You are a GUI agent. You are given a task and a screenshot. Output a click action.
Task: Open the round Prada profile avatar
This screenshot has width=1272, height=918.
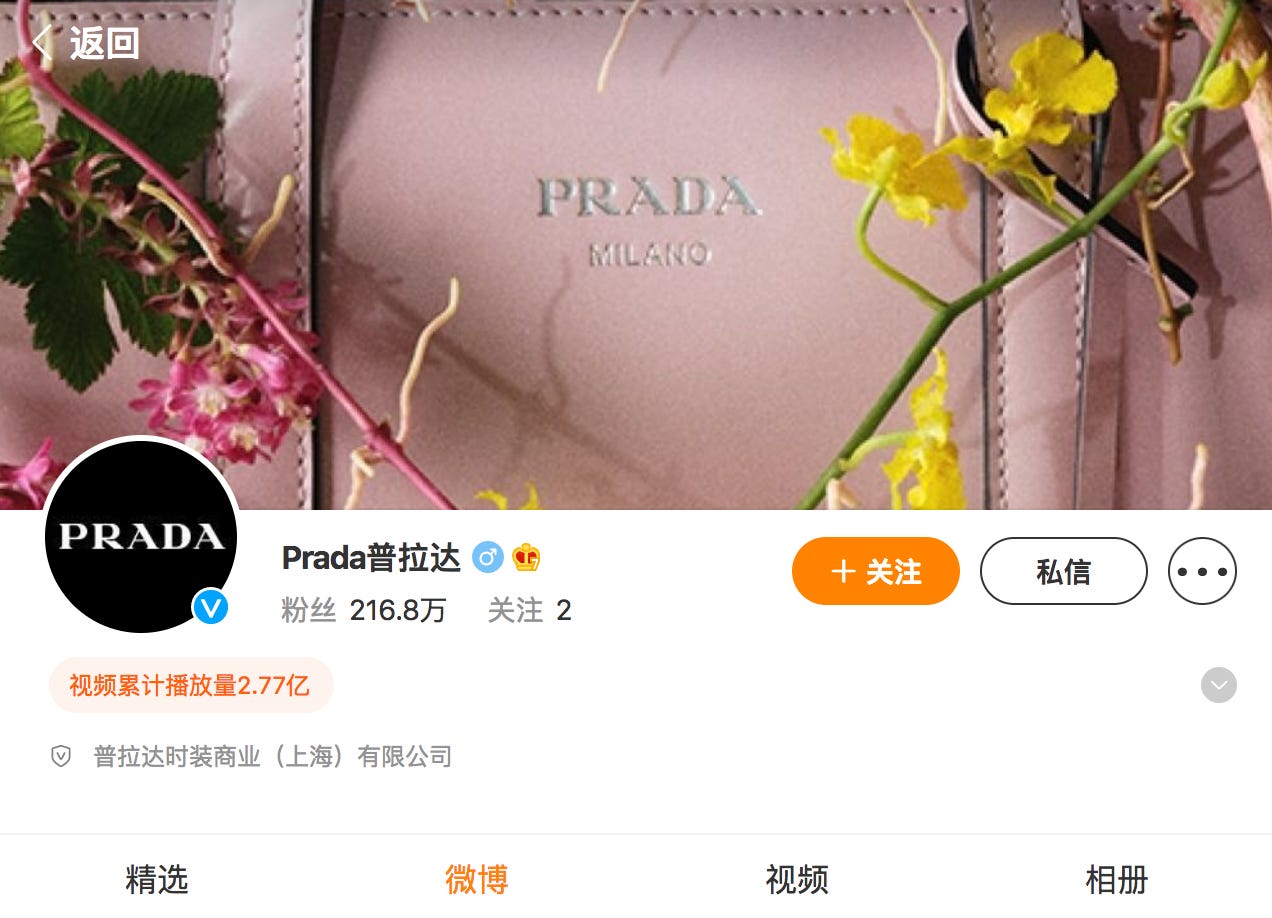pyautogui.click(x=141, y=536)
